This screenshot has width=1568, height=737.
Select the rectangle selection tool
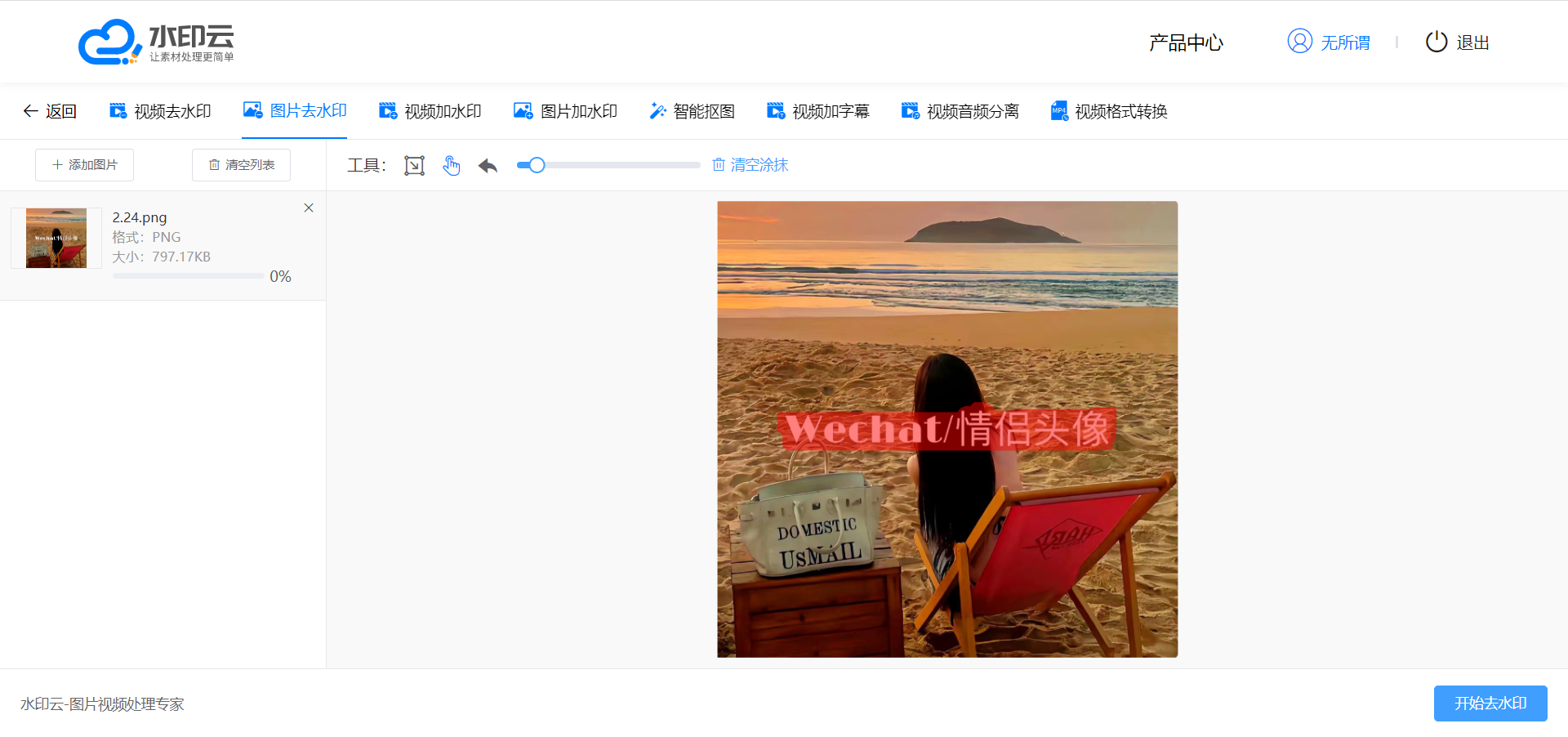414,166
